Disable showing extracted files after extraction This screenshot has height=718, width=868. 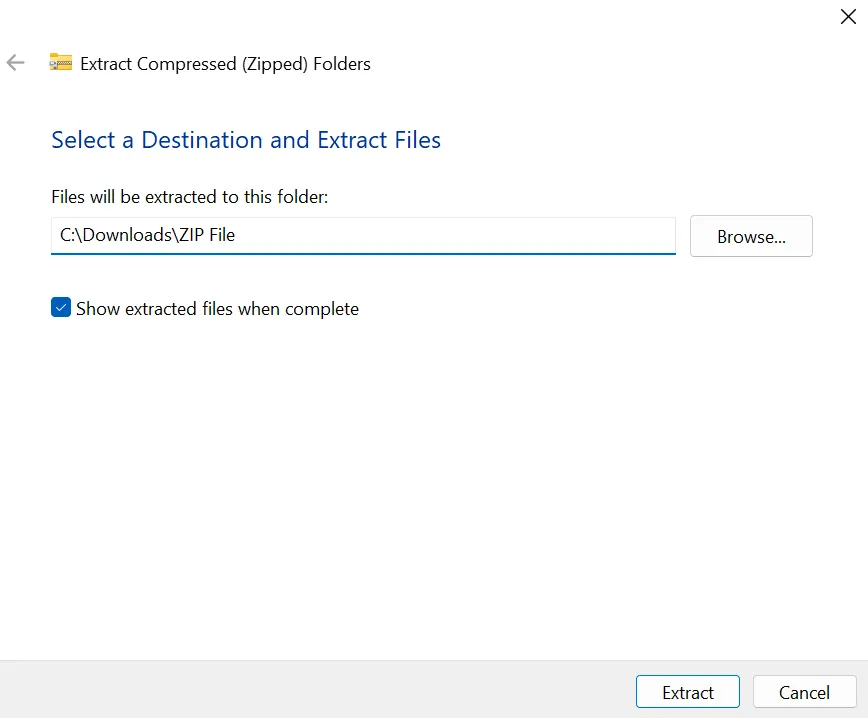tap(60, 307)
